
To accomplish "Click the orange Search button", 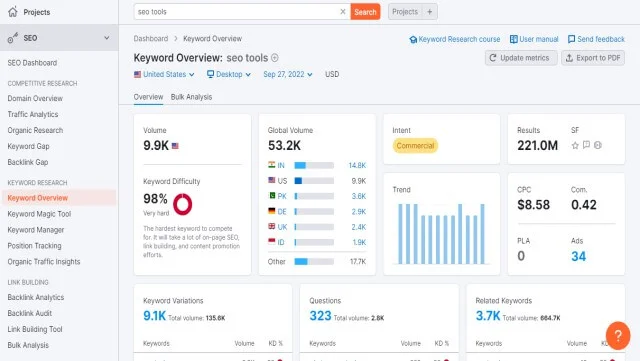I will coord(365,12).
